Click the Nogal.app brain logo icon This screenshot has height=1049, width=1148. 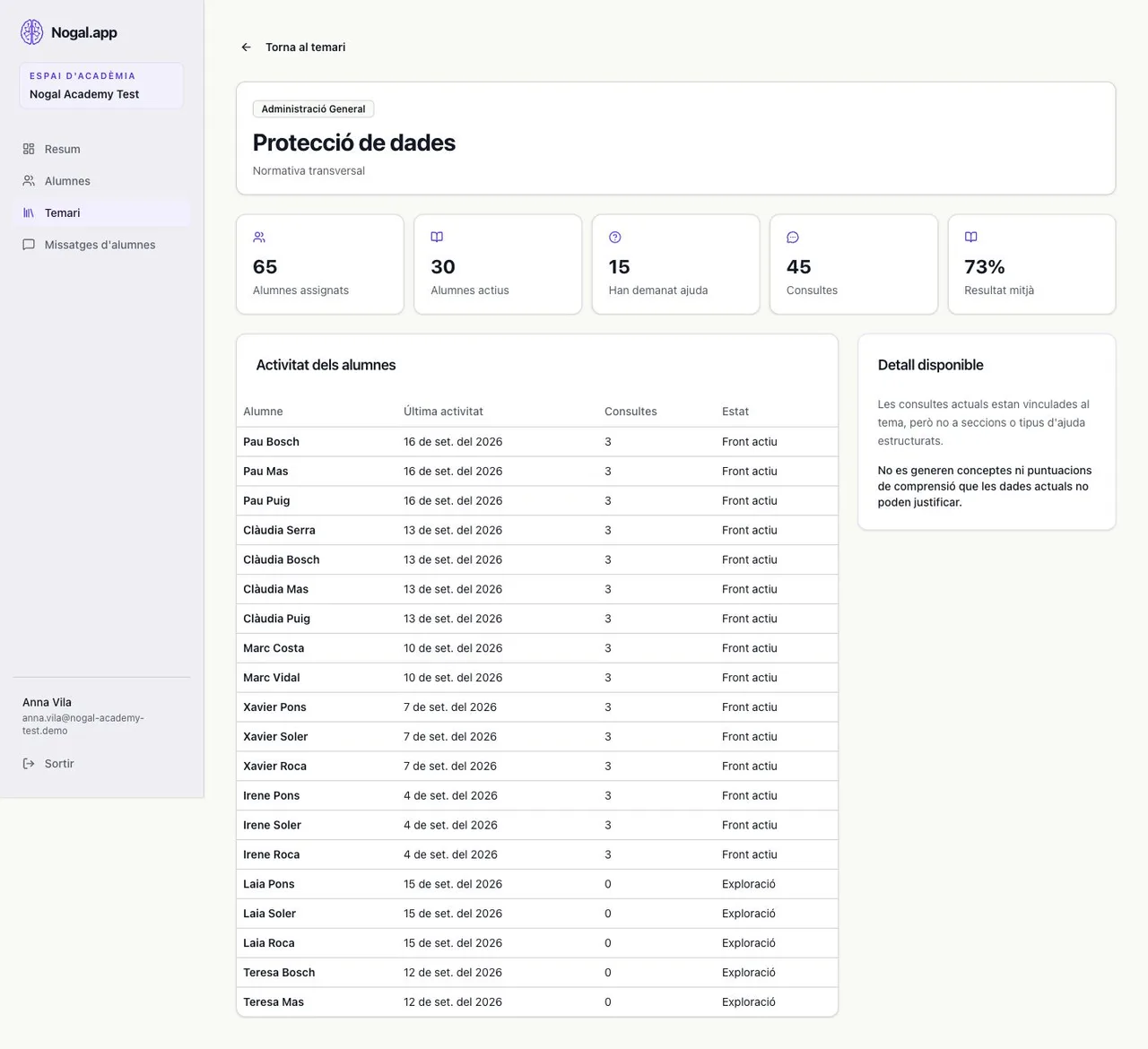32,32
